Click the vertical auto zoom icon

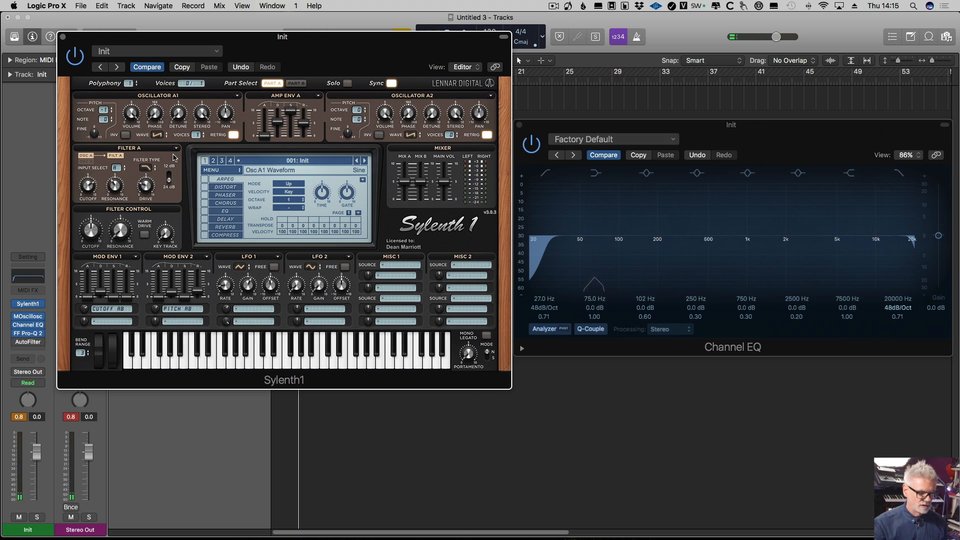[850, 61]
